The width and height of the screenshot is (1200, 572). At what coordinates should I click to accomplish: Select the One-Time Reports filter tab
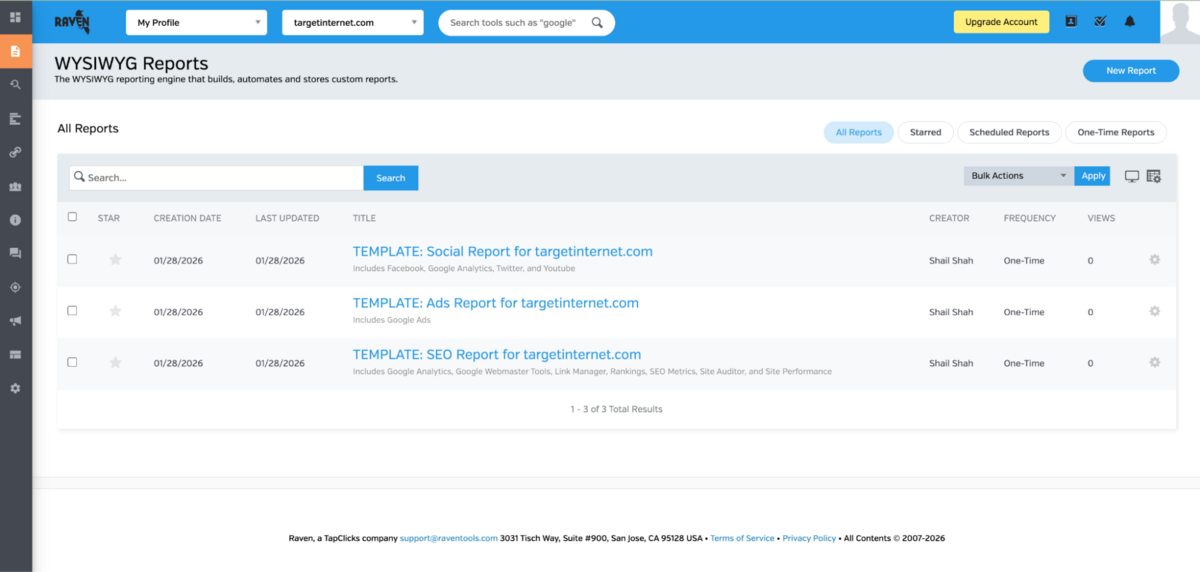click(x=1115, y=132)
